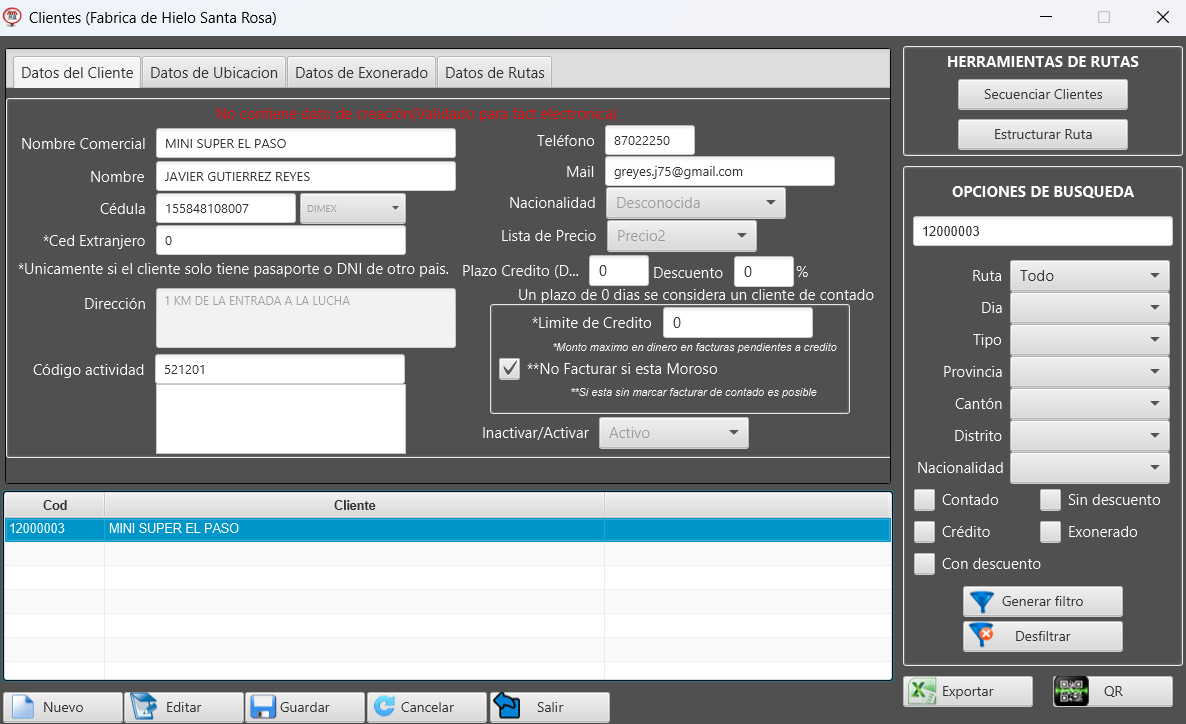Open the Inactivar/Activar dropdown
Screen dimensions: 1186x724
(x=672, y=433)
